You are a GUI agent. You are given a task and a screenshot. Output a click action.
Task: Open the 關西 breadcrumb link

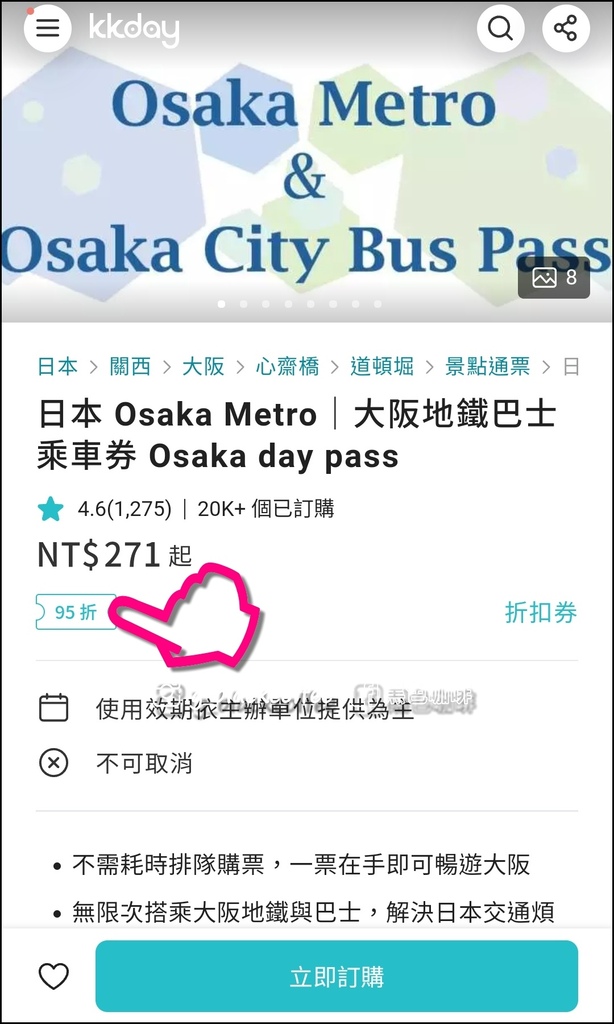(130, 366)
